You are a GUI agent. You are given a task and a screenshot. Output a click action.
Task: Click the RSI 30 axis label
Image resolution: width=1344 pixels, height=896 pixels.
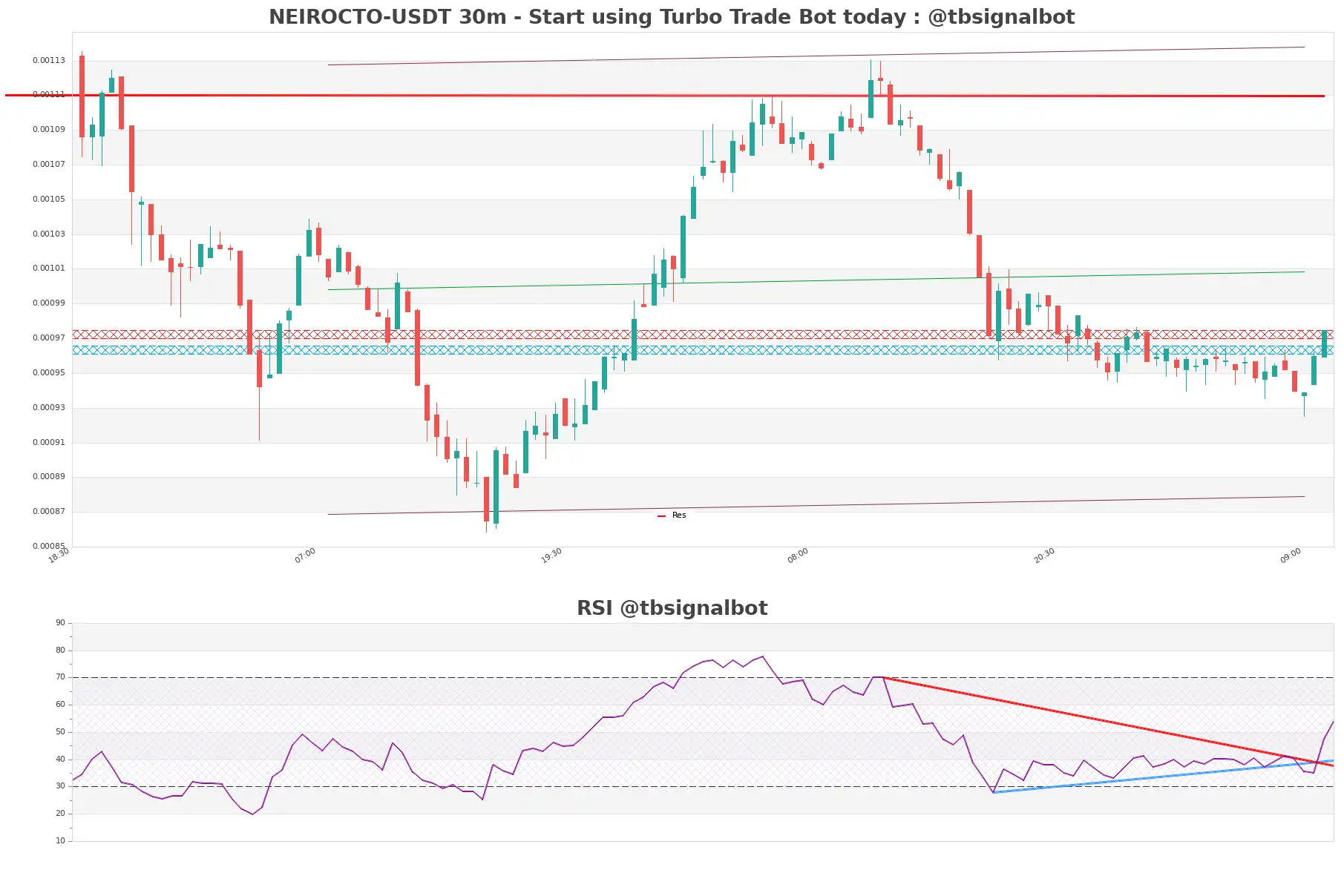[x=60, y=786]
